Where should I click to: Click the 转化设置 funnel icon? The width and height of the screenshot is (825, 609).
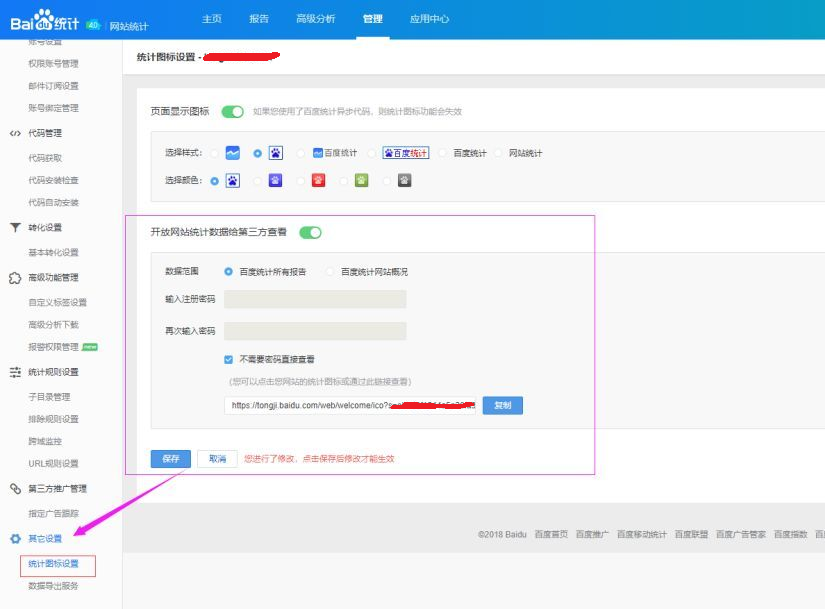15,227
